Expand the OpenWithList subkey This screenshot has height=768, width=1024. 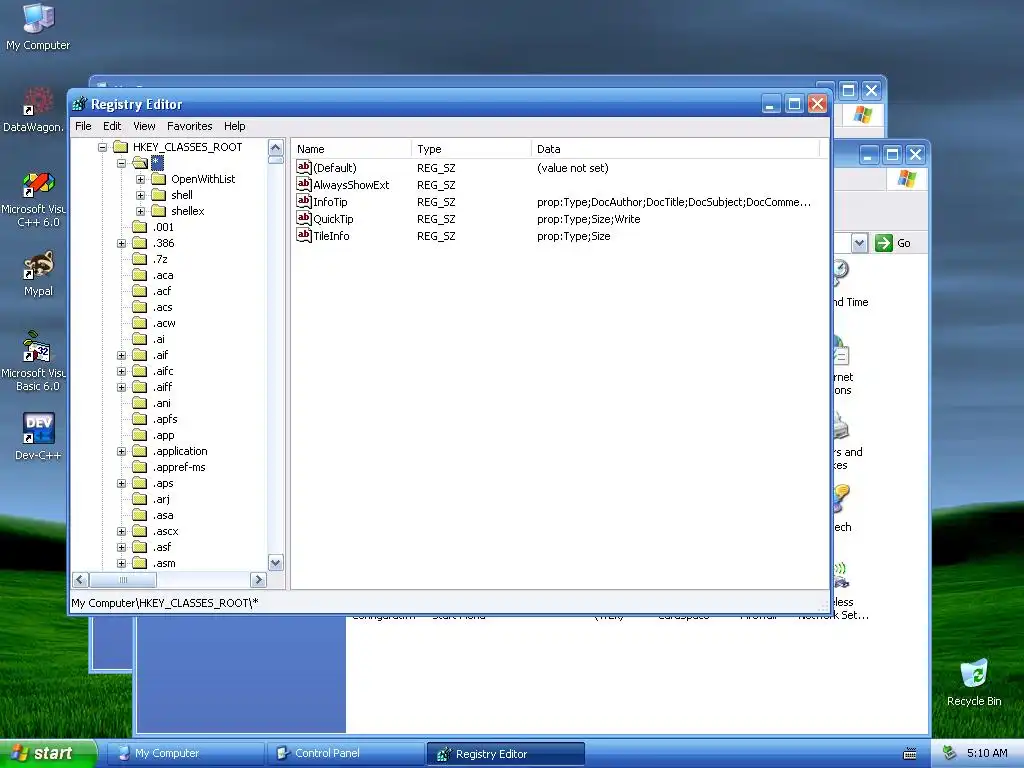(140, 179)
